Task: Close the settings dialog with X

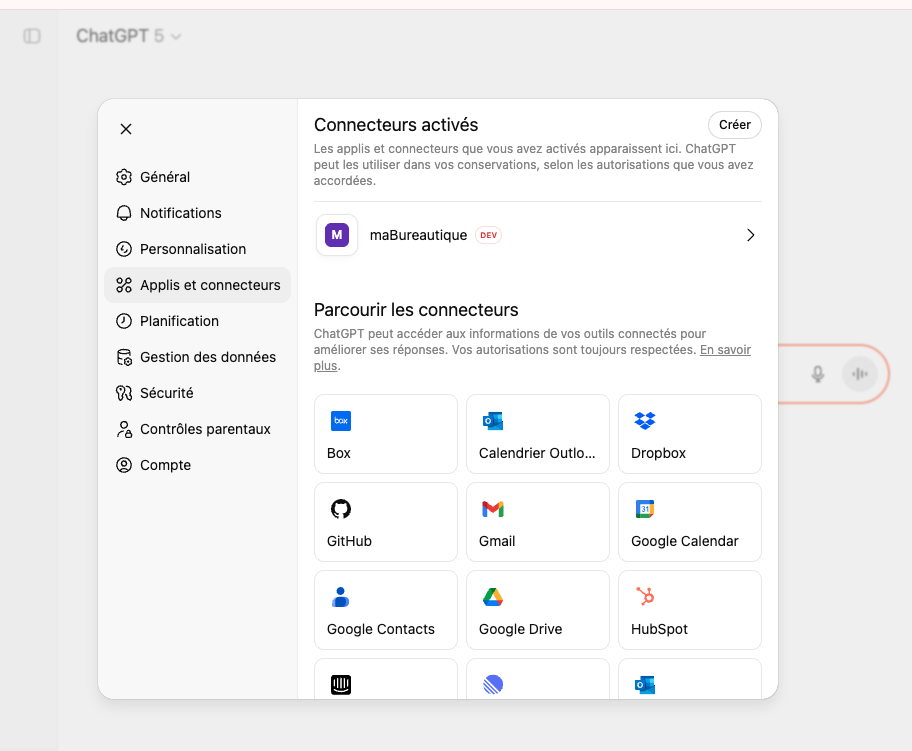Action: (x=126, y=129)
